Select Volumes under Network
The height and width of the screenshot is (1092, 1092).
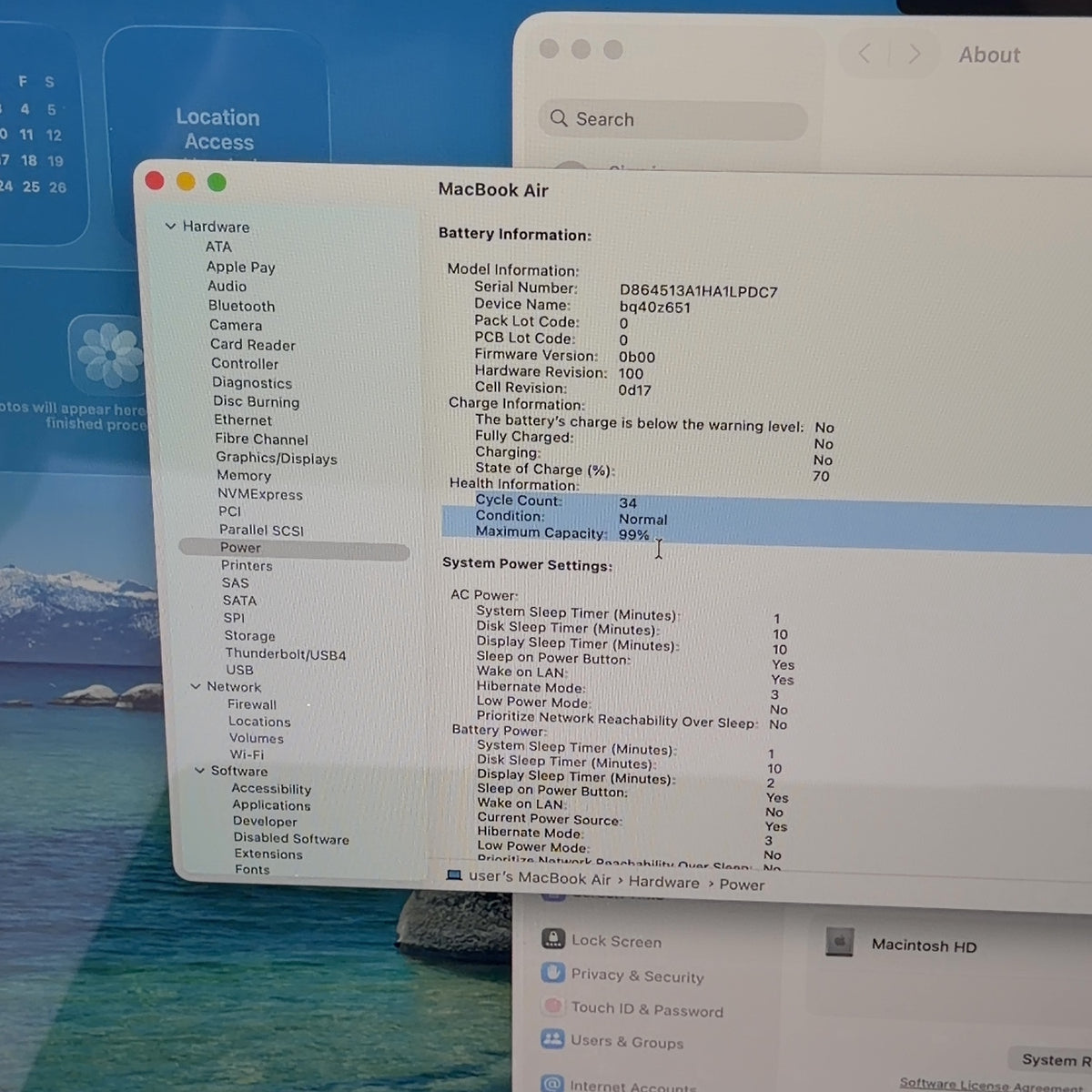(257, 738)
